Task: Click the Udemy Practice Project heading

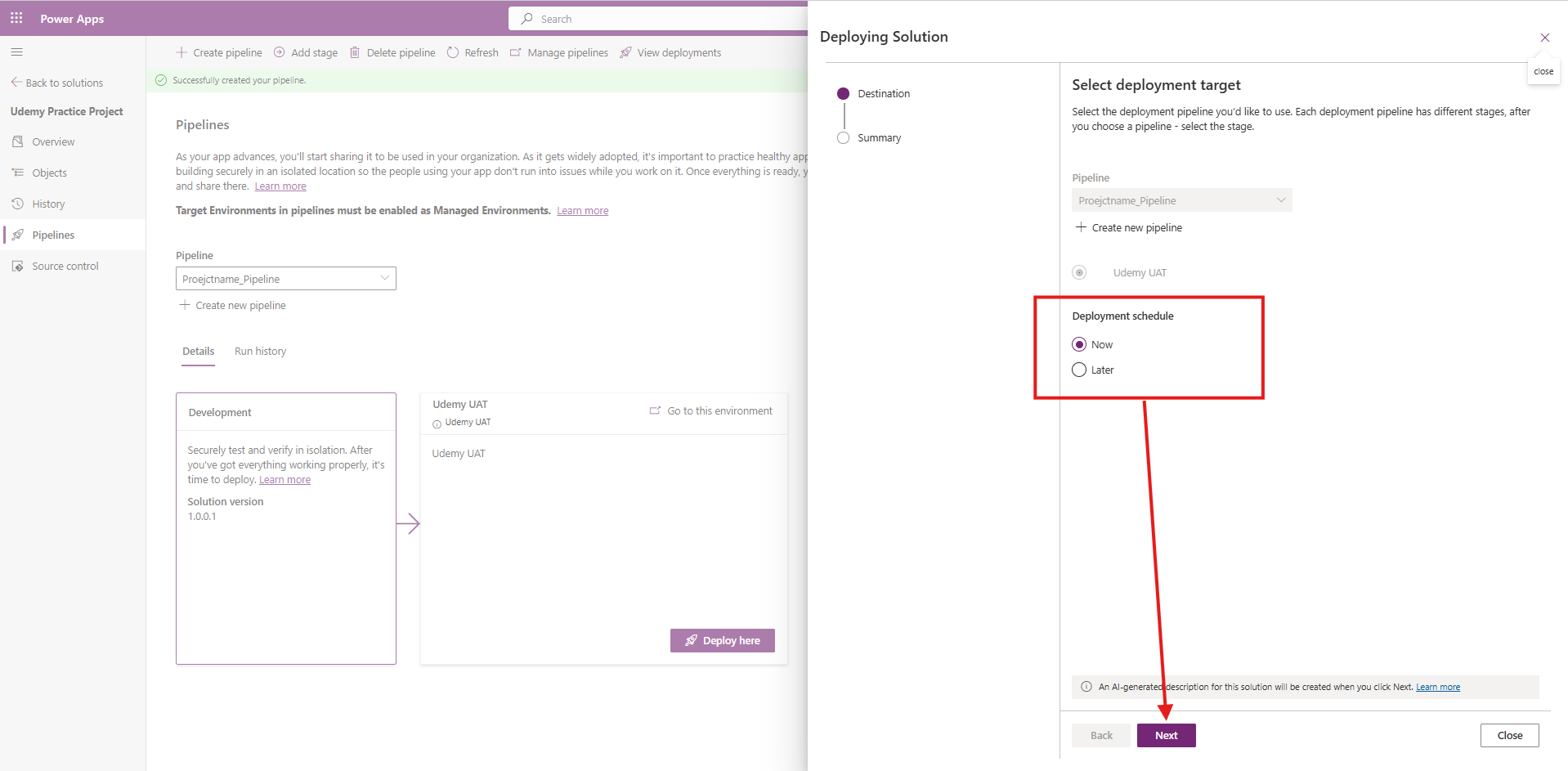Action: [66, 111]
